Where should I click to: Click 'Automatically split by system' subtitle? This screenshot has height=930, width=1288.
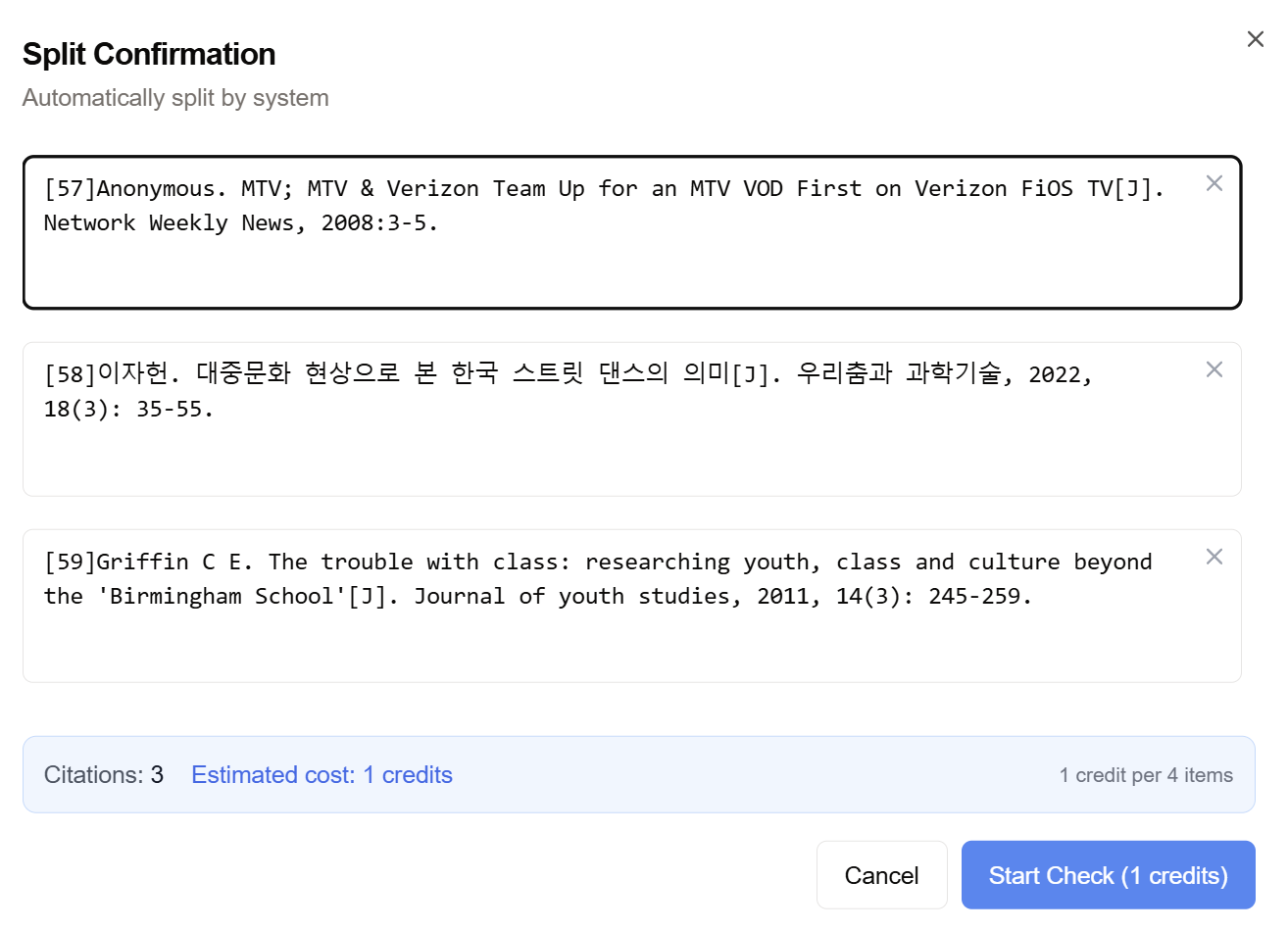pos(175,98)
